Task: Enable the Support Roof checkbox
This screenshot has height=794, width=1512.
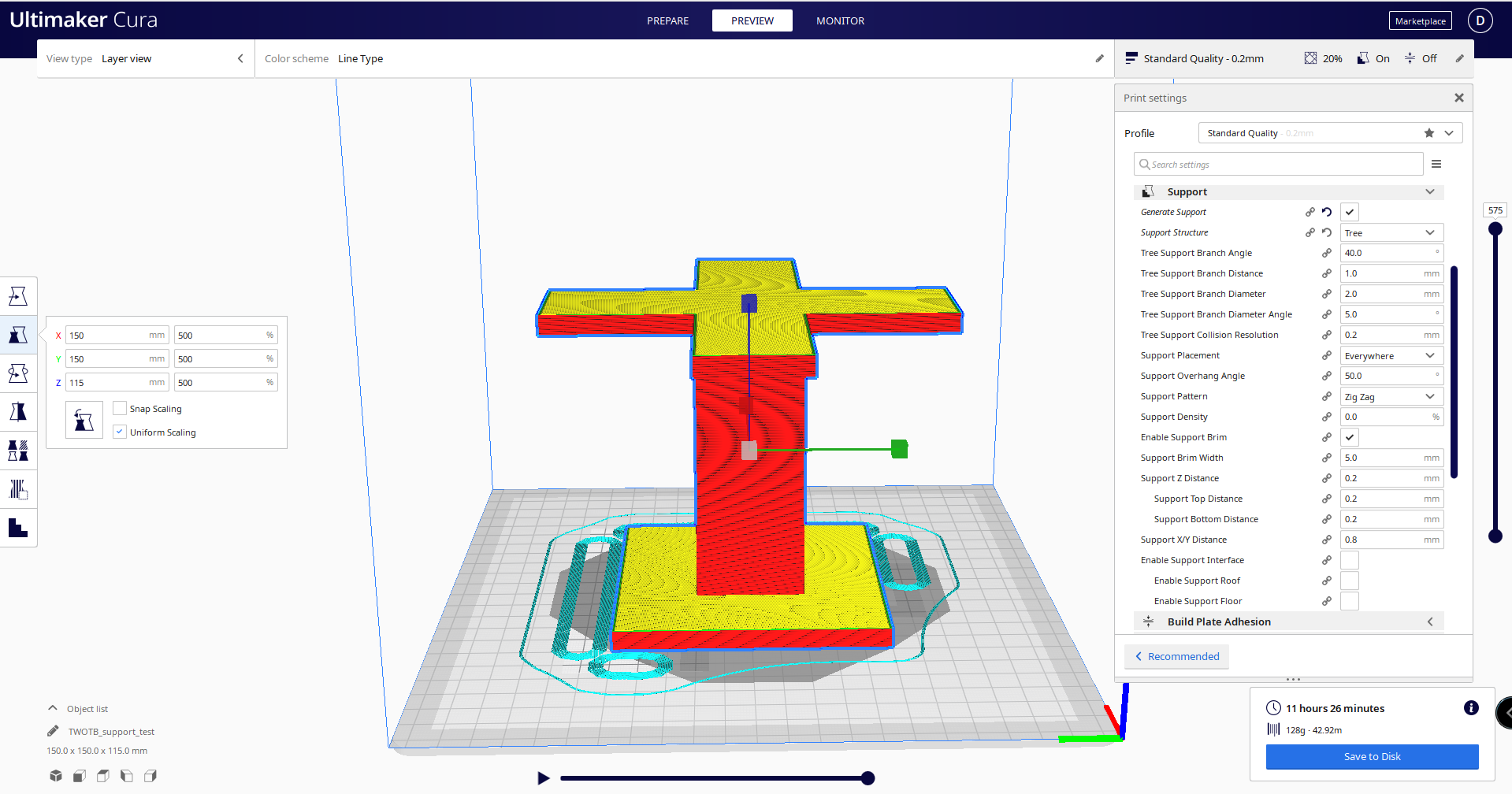Action: (1350, 581)
